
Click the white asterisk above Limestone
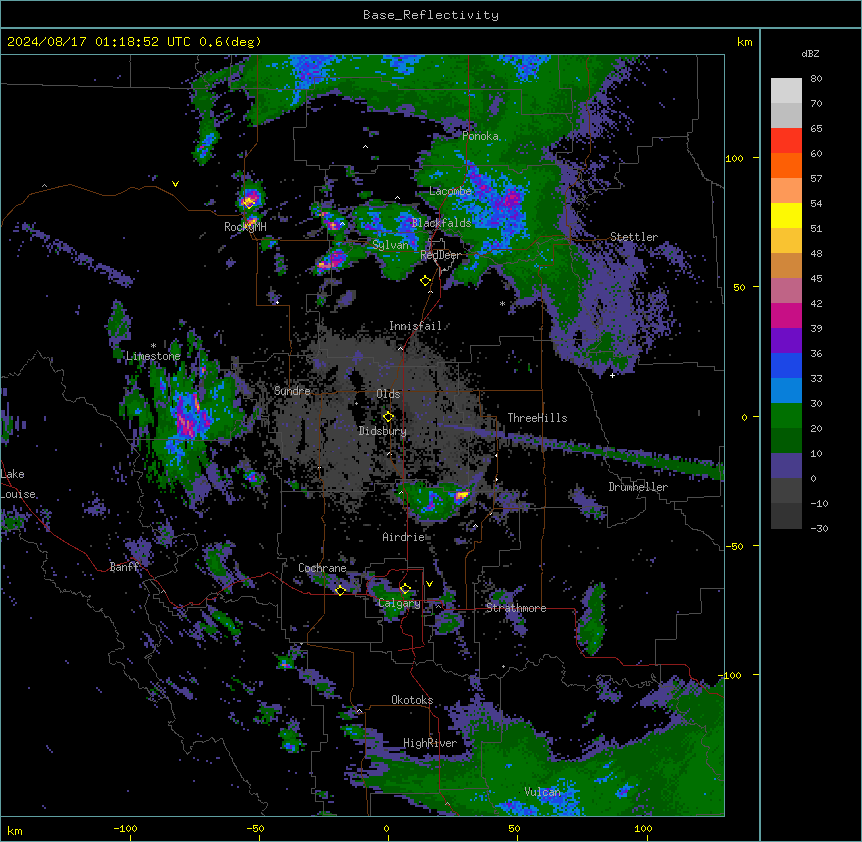coord(153,346)
